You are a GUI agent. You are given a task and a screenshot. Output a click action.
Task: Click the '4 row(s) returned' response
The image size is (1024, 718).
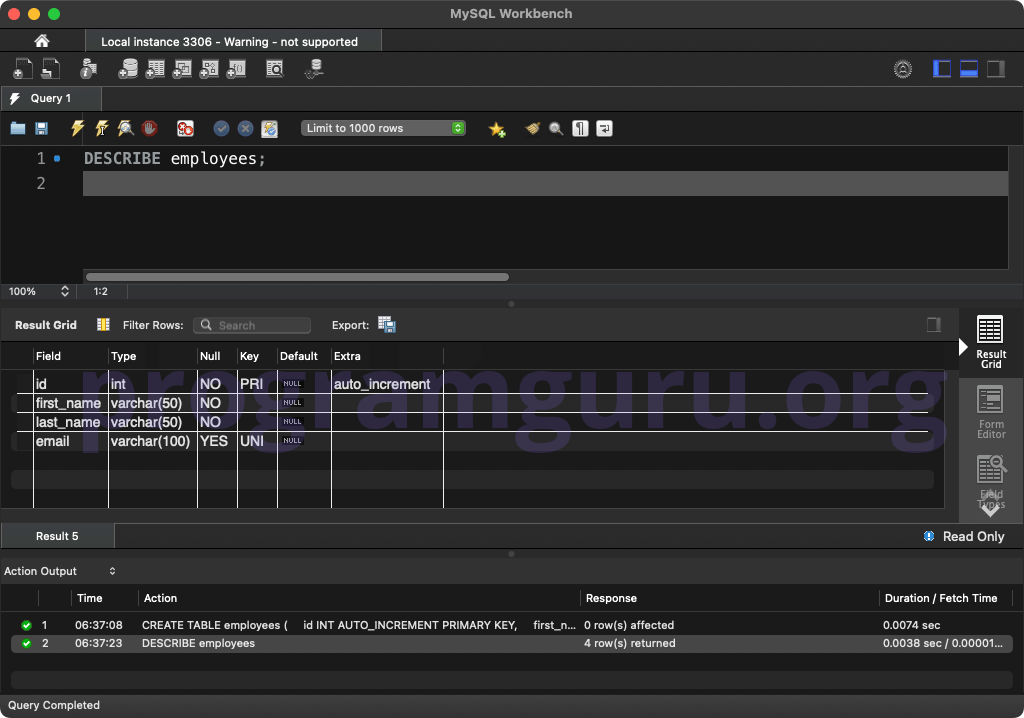click(630, 644)
